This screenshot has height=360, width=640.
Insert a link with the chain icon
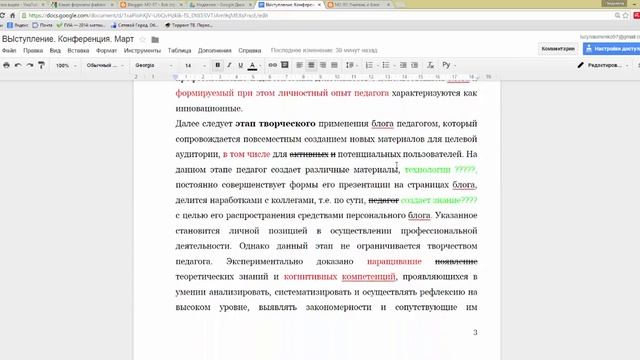[272, 65]
